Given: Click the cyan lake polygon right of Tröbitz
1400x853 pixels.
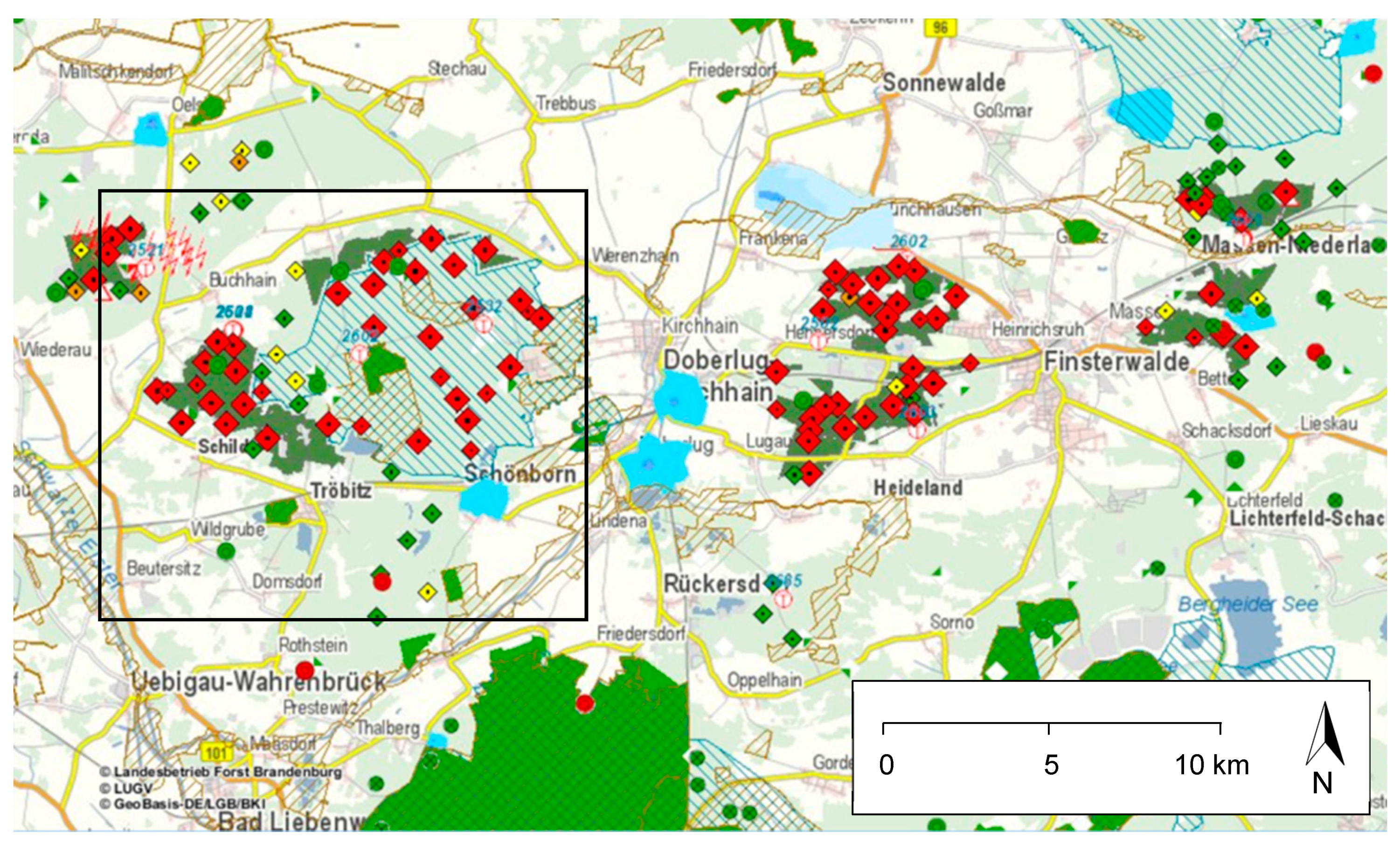Looking at the screenshot, I should [484, 499].
